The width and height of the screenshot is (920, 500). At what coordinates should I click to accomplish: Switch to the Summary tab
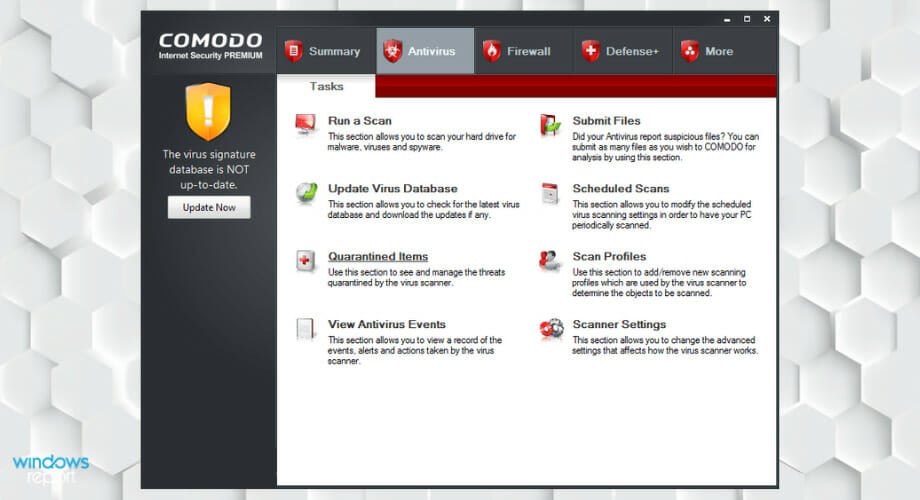point(326,51)
